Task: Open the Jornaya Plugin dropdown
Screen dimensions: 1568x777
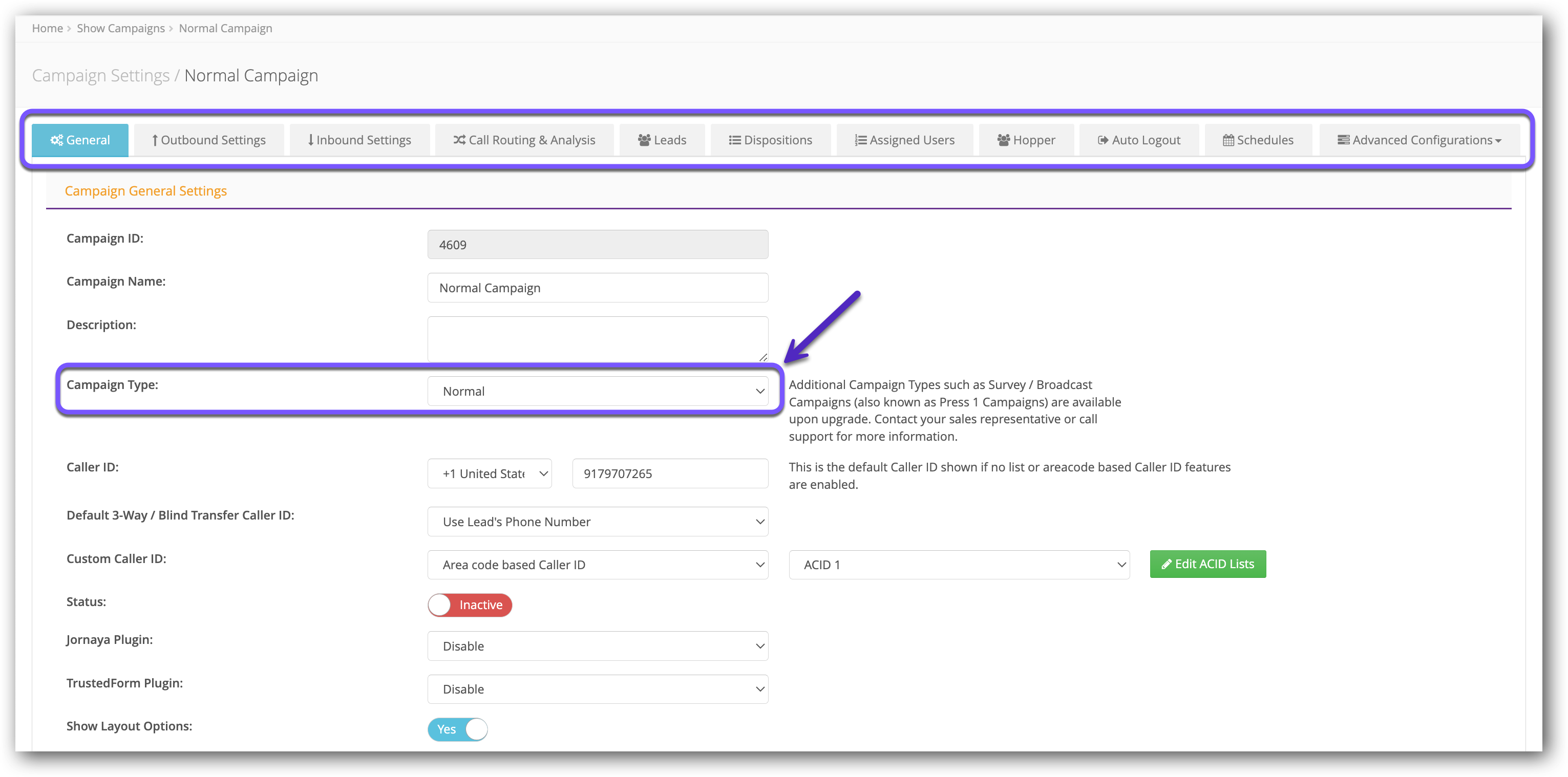Action: coord(597,646)
